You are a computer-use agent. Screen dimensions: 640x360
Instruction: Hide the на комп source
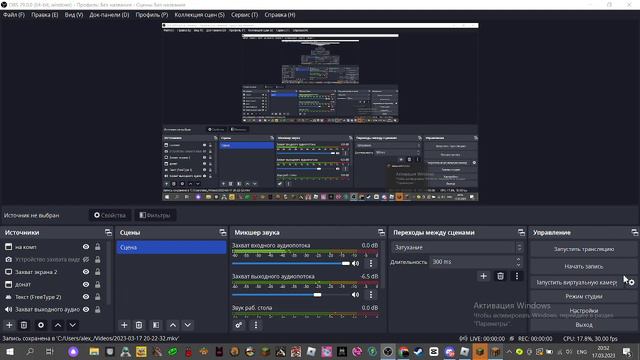pyautogui.click(x=86, y=247)
